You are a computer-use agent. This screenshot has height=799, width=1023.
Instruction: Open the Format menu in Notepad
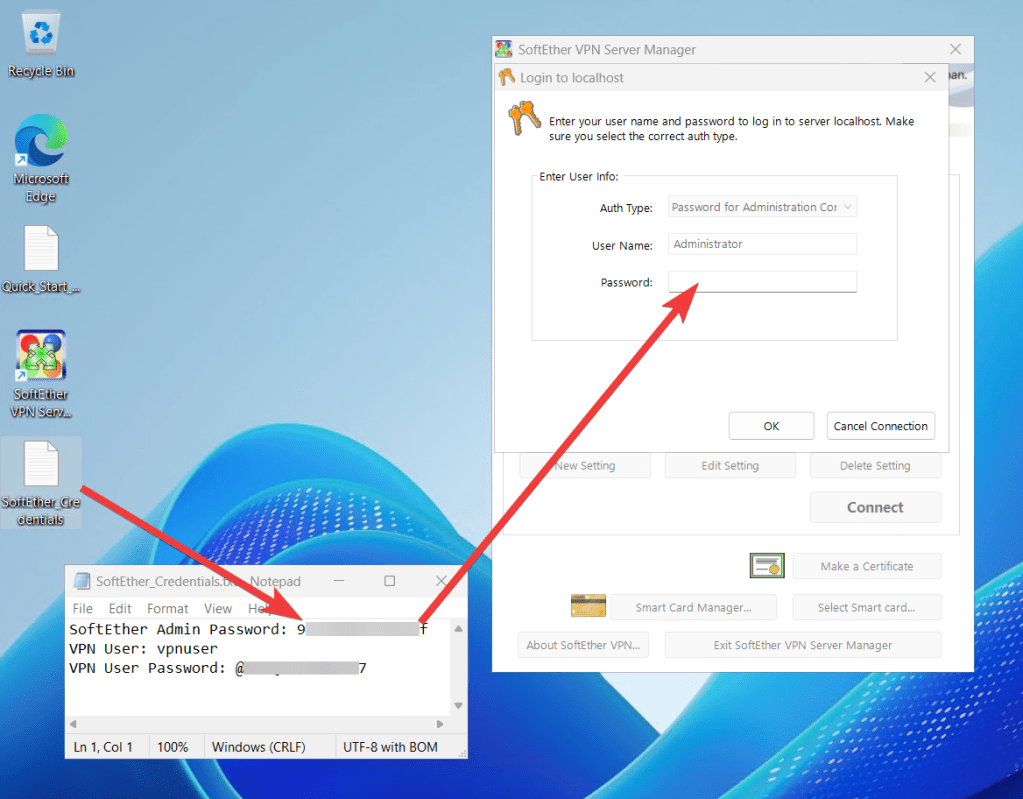[x=167, y=608]
